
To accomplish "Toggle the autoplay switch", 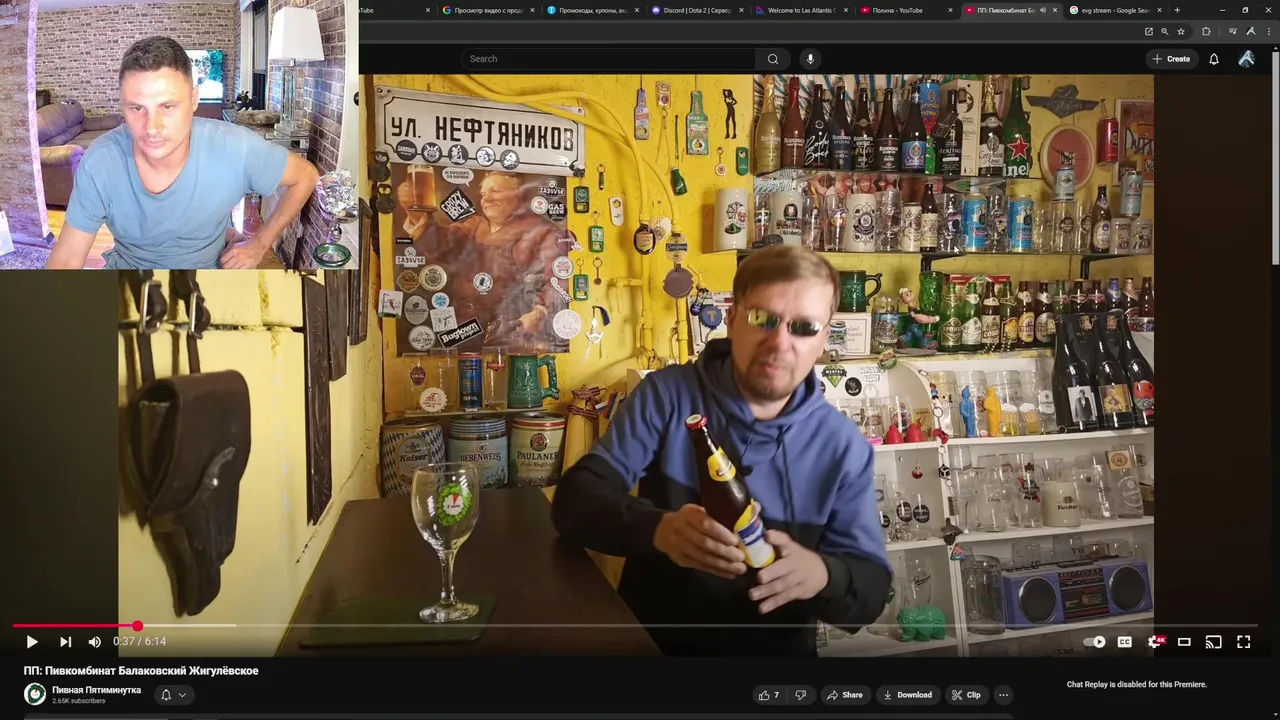I will click(x=1095, y=642).
